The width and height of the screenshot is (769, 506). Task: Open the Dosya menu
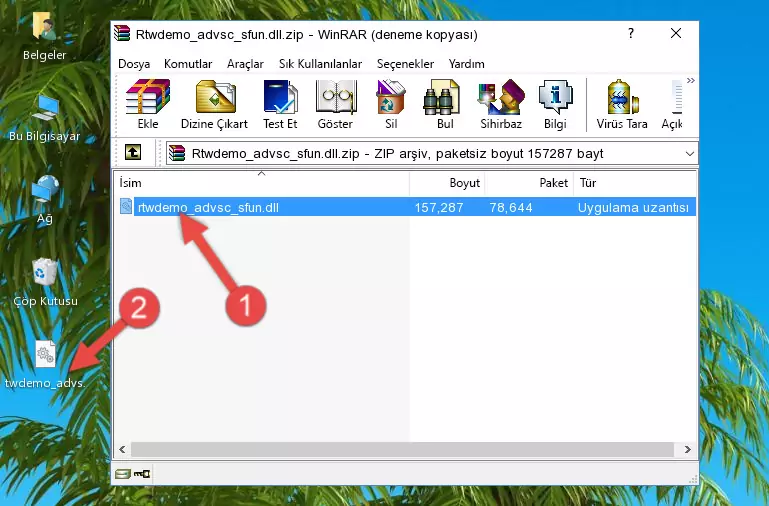(134, 64)
